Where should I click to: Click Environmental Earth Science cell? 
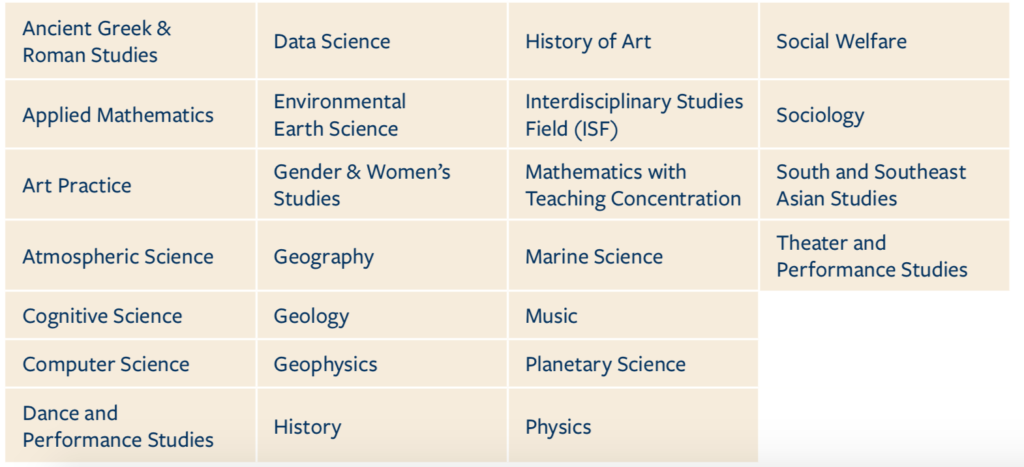382,115
